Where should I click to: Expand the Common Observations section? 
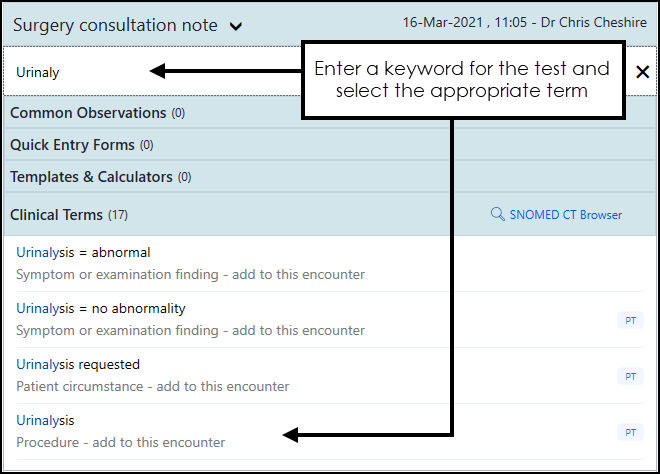tap(88, 113)
